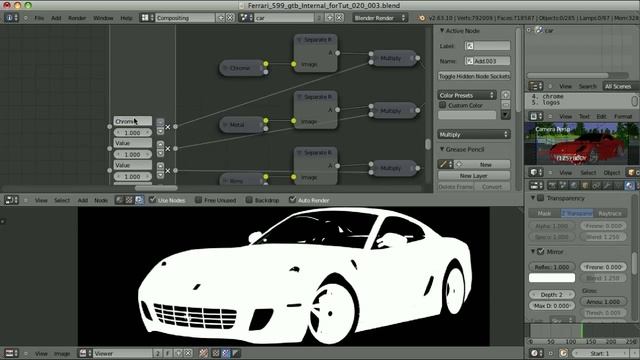640x360 pixels.
Task: Open the Modifiers wrench tab icon
Action: [x=607, y=186]
